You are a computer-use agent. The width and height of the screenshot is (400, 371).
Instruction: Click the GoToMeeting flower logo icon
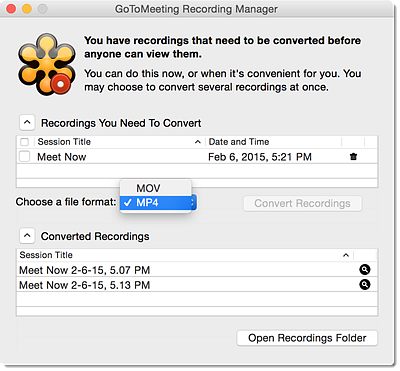(46, 64)
